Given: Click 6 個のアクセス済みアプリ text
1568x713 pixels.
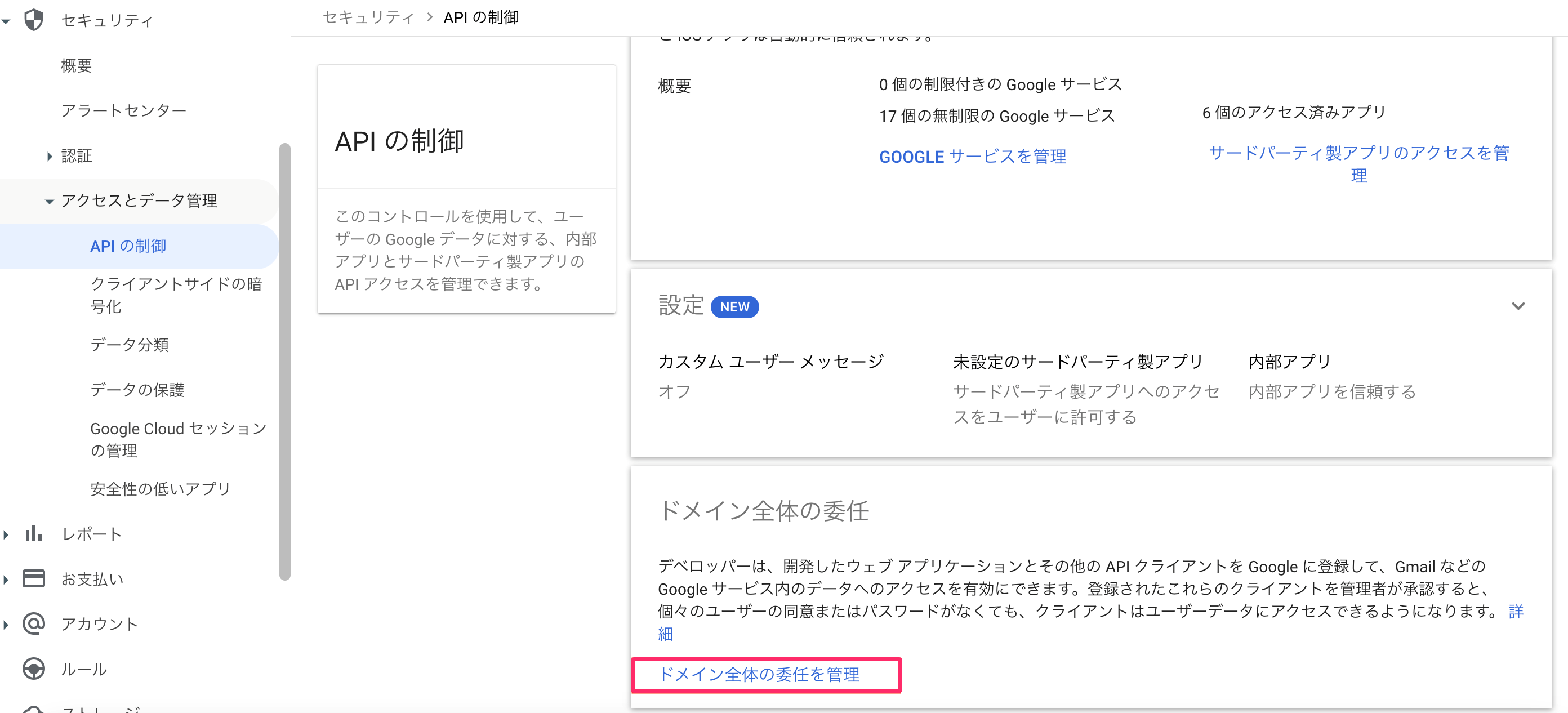Looking at the screenshot, I should 1294,112.
